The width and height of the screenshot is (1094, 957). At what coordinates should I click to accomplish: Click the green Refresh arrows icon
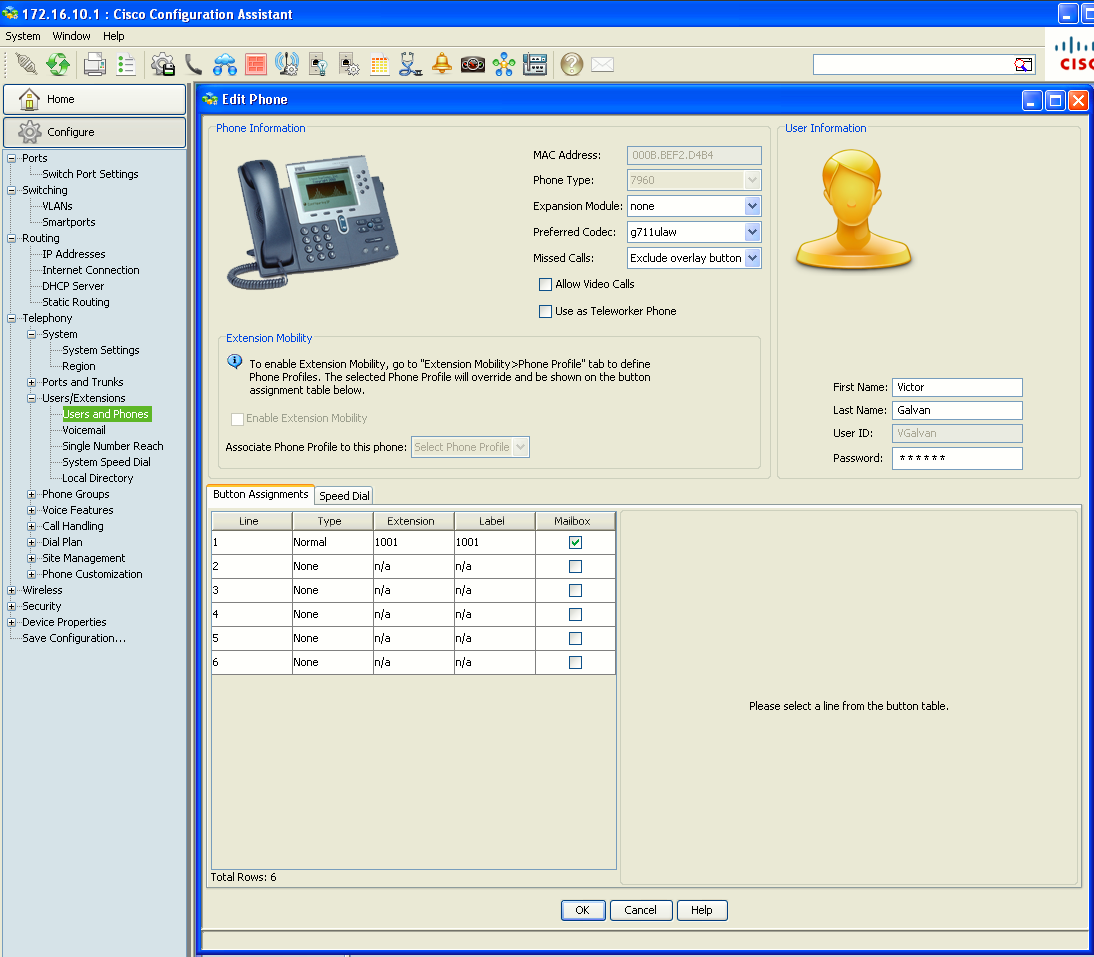[58, 64]
